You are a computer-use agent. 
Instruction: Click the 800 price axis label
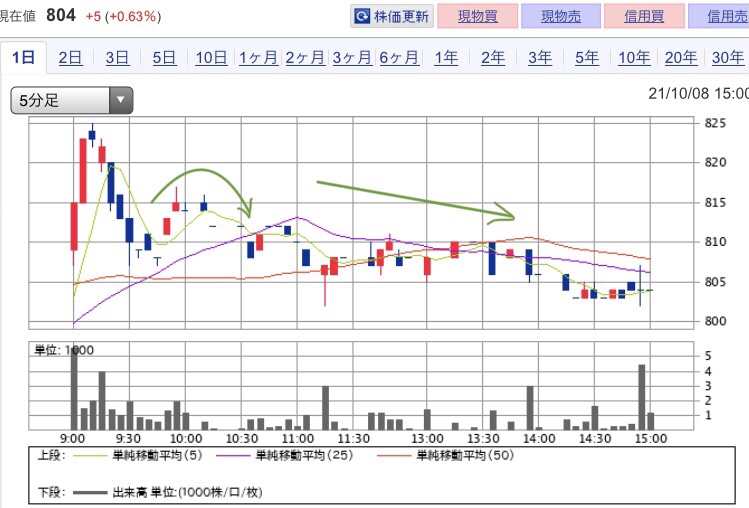tap(715, 321)
